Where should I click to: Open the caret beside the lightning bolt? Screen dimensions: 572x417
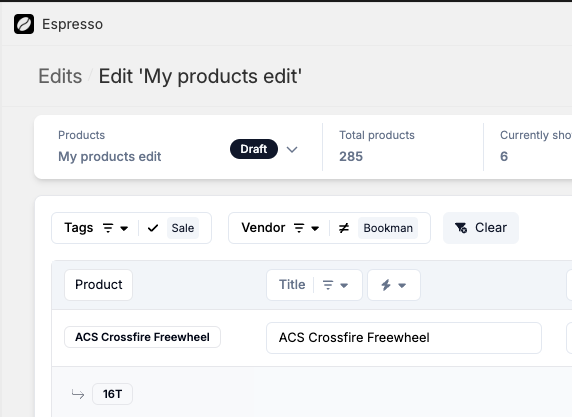[402, 285]
